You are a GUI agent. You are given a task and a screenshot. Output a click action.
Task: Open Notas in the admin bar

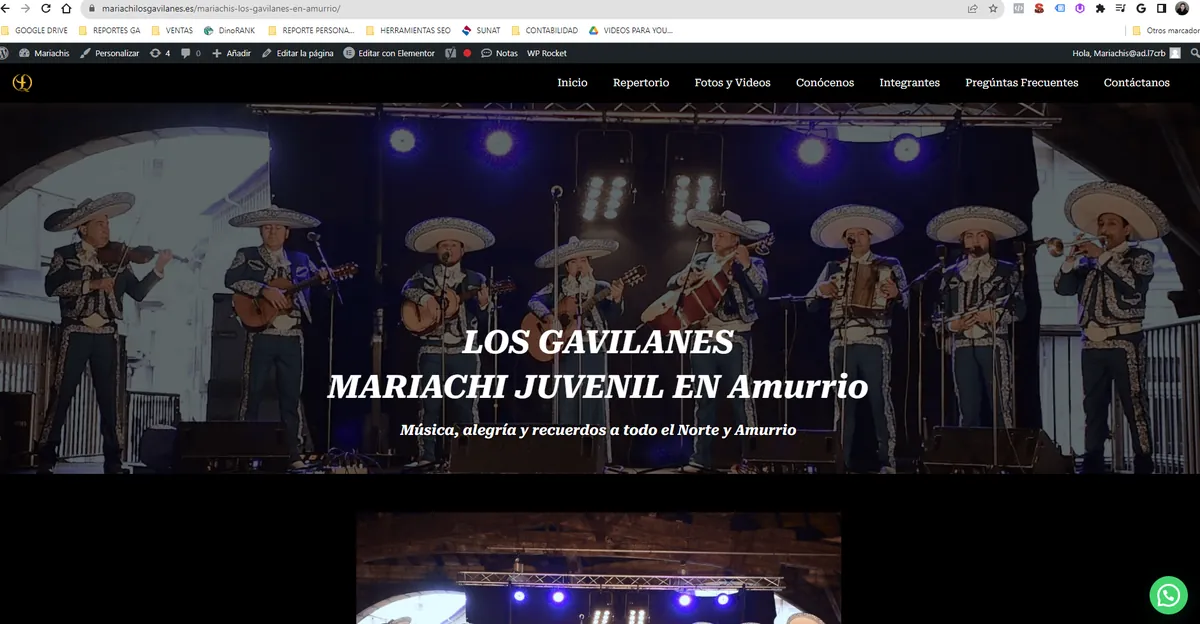pyautogui.click(x=500, y=53)
